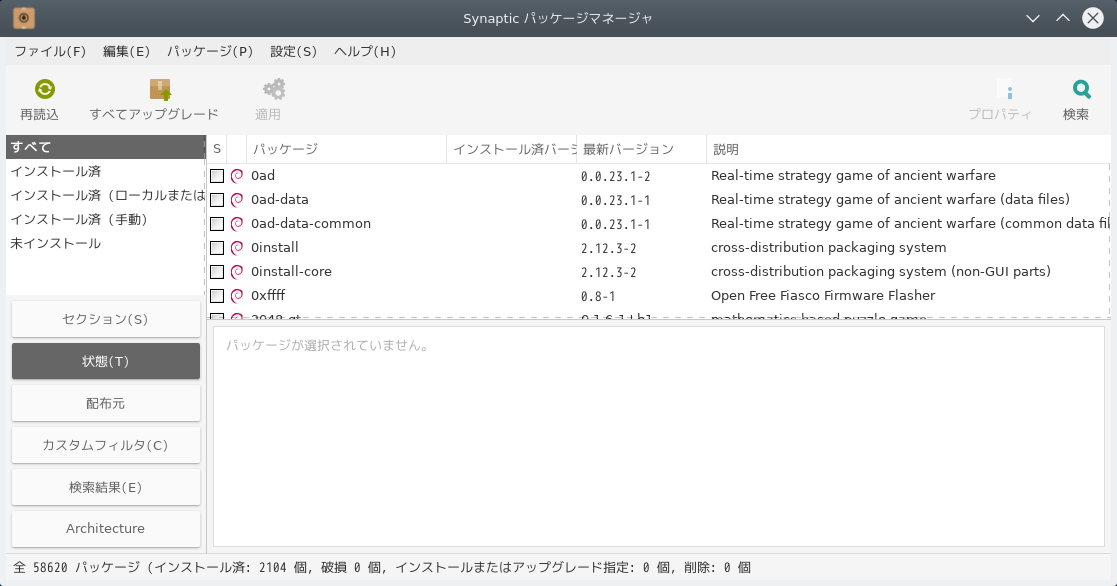The width and height of the screenshot is (1117, 586).
Task: Toggle status checkbox for 0install-core
Action: [217, 272]
